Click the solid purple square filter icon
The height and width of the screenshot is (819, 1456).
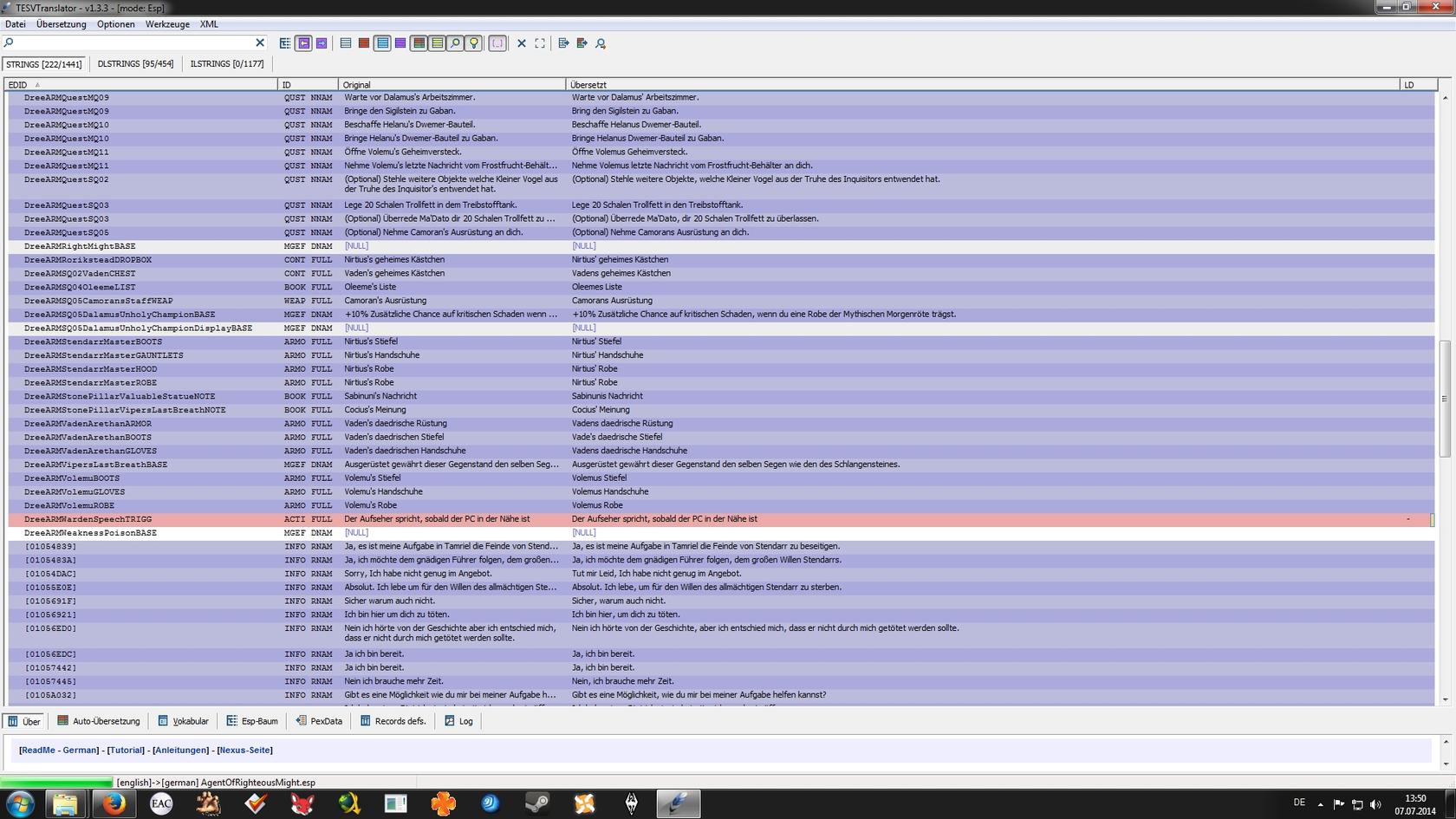(x=400, y=43)
